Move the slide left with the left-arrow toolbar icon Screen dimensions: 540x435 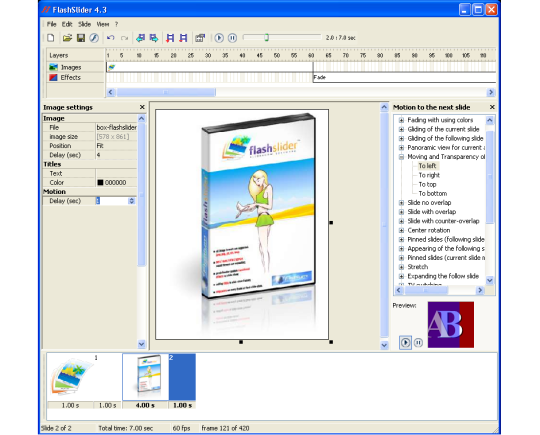click(141, 38)
